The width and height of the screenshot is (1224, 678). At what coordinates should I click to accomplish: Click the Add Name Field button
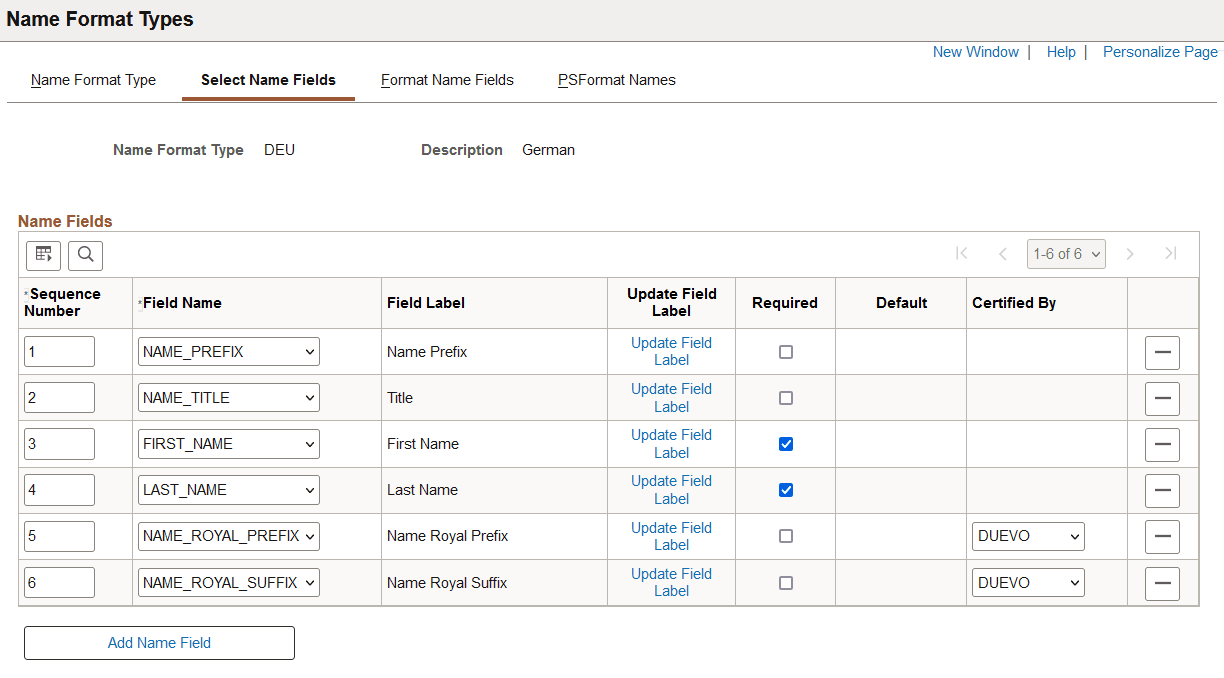(x=159, y=643)
